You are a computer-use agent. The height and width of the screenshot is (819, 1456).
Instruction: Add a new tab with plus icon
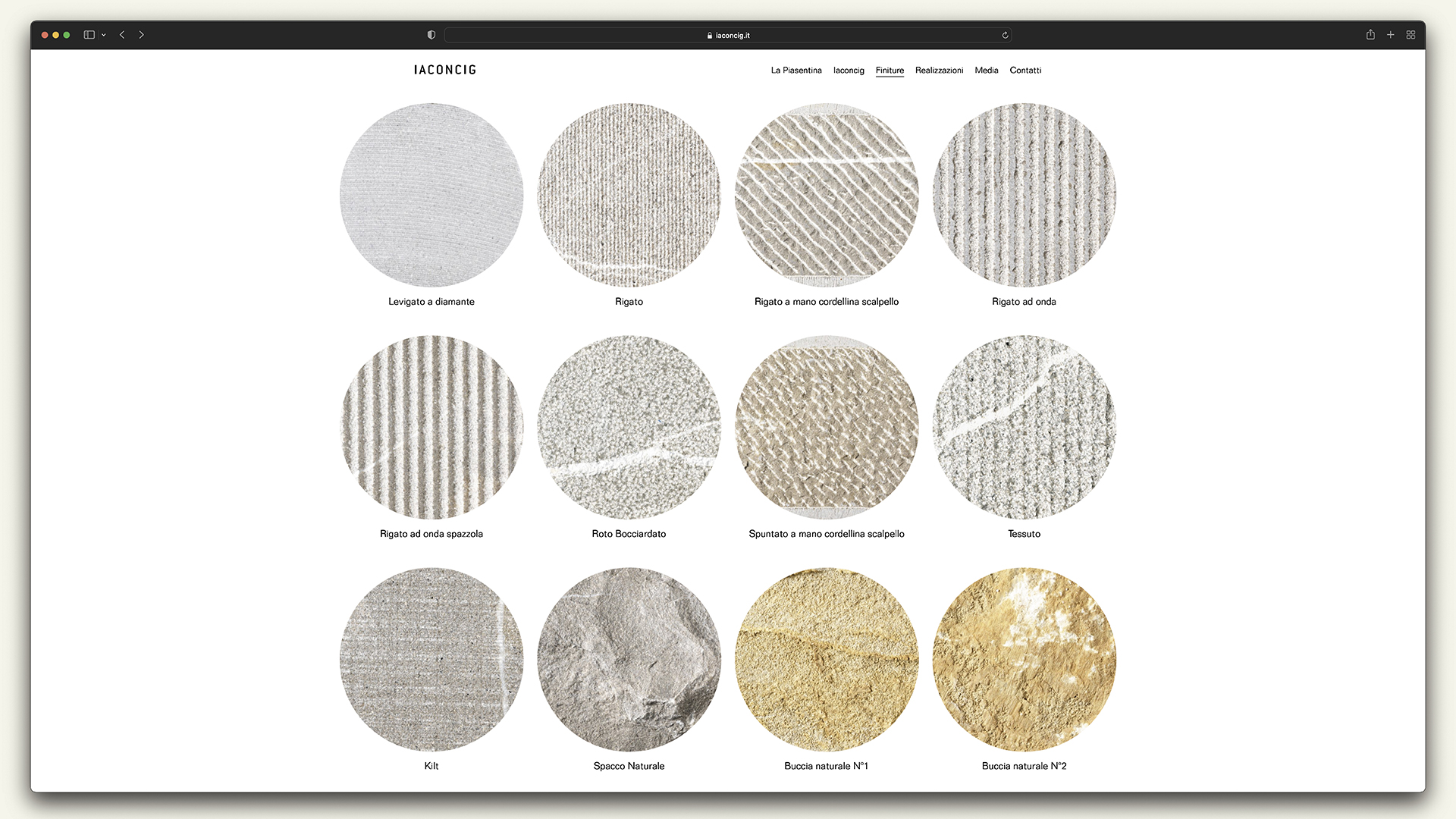(1391, 35)
